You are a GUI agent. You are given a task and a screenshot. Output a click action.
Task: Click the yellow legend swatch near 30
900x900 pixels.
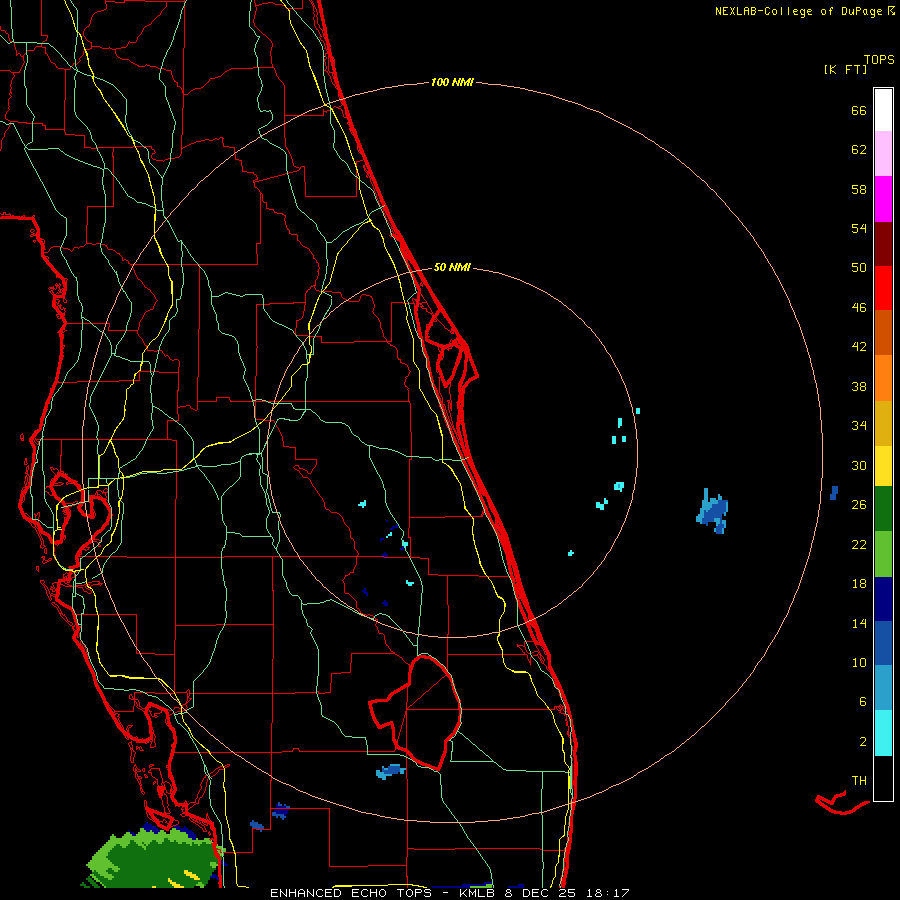coord(883,465)
